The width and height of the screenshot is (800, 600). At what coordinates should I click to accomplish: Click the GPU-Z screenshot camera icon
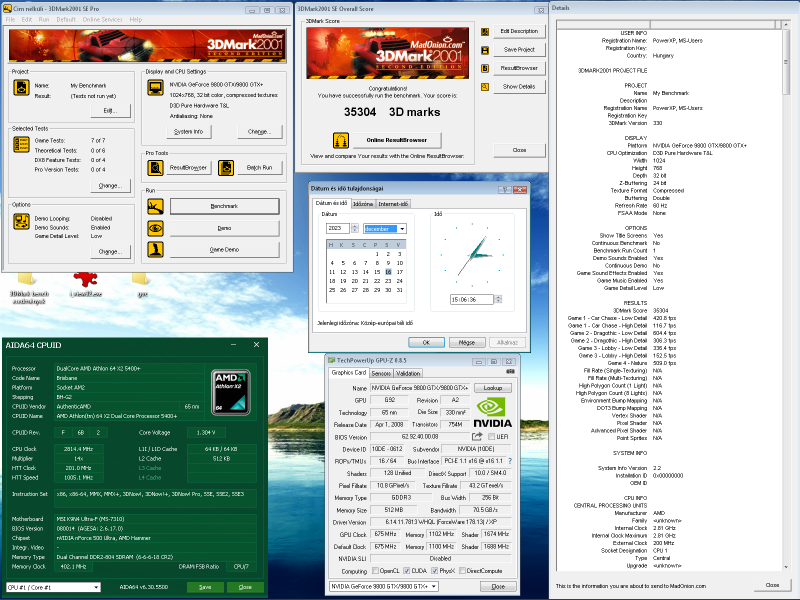pyautogui.click(x=510, y=371)
